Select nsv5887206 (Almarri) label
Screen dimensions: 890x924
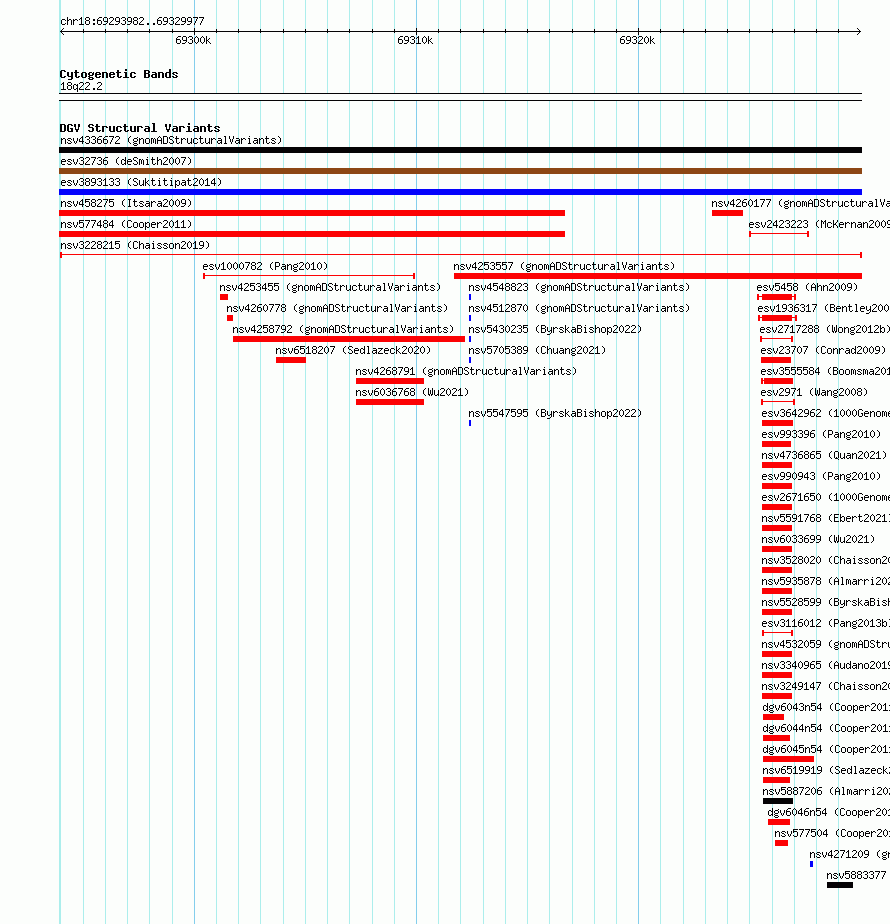826,791
